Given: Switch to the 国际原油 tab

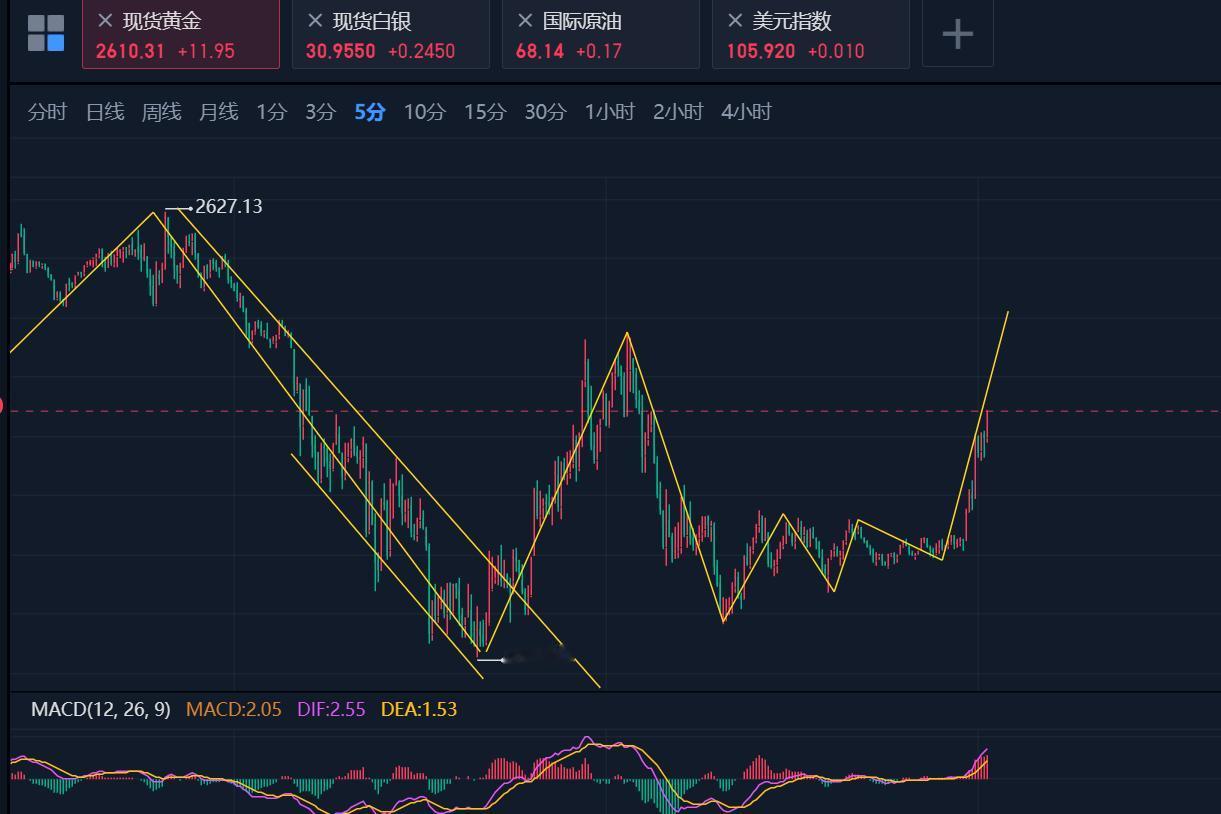Looking at the screenshot, I should (x=600, y=34).
